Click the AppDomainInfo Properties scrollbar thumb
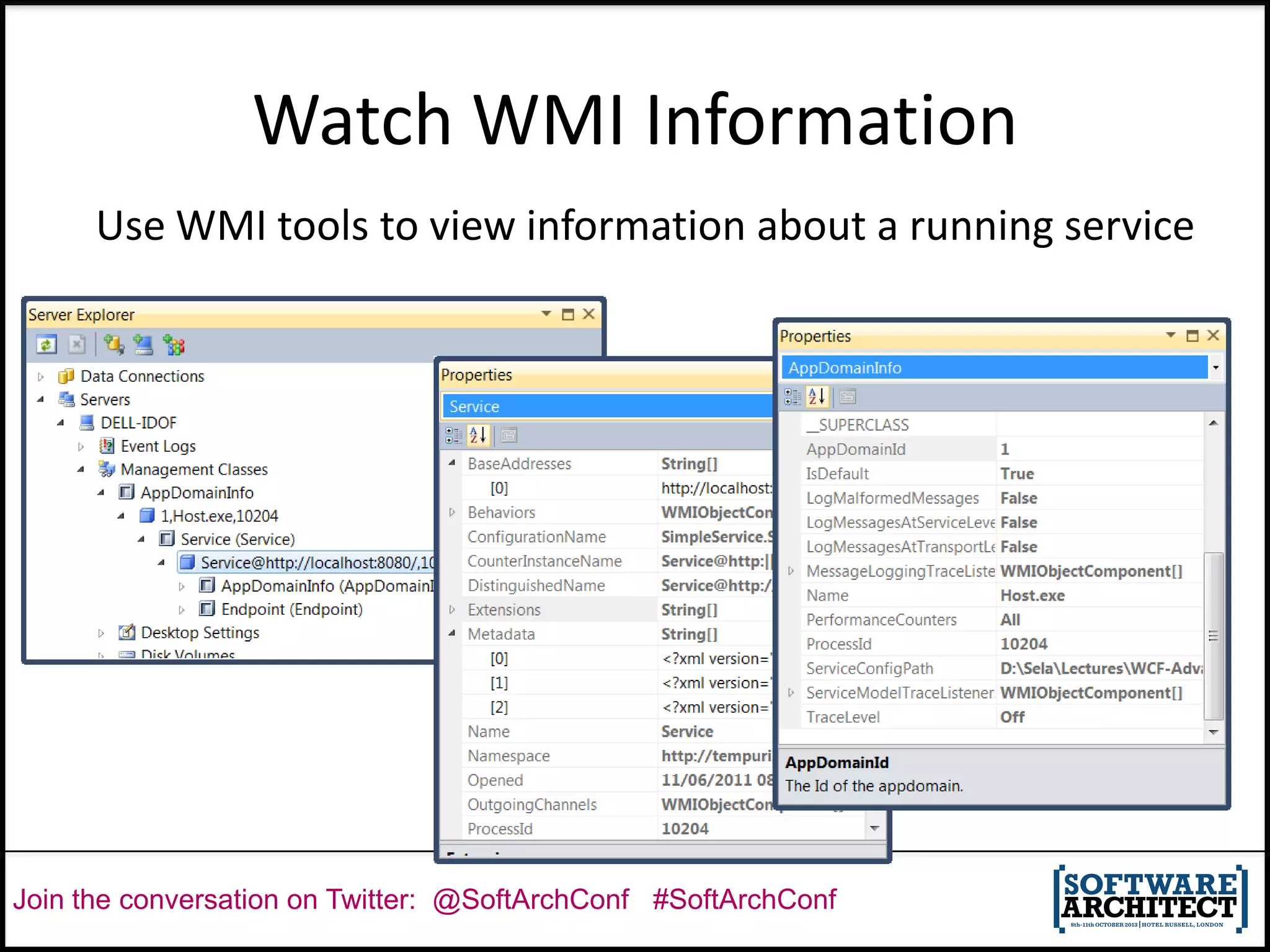Image resolution: width=1270 pixels, height=952 pixels. click(1214, 637)
